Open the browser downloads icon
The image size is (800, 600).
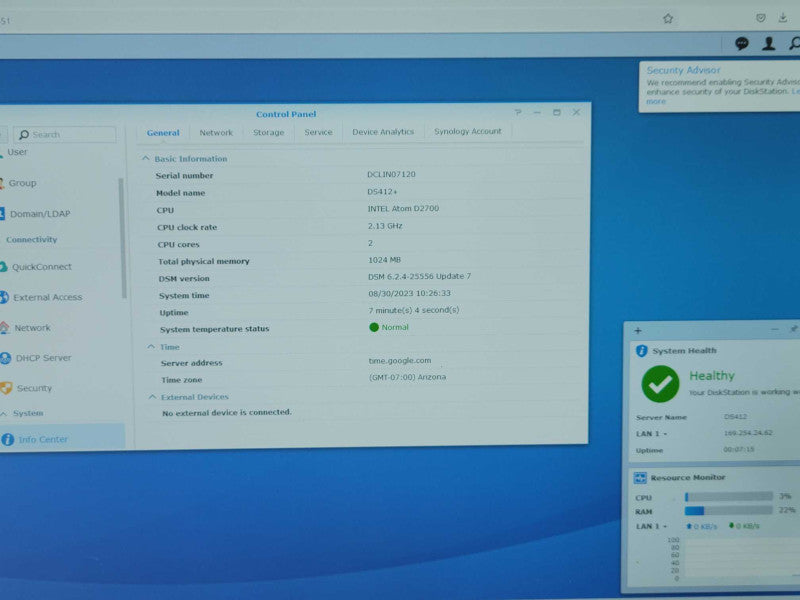tap(783, 18)
